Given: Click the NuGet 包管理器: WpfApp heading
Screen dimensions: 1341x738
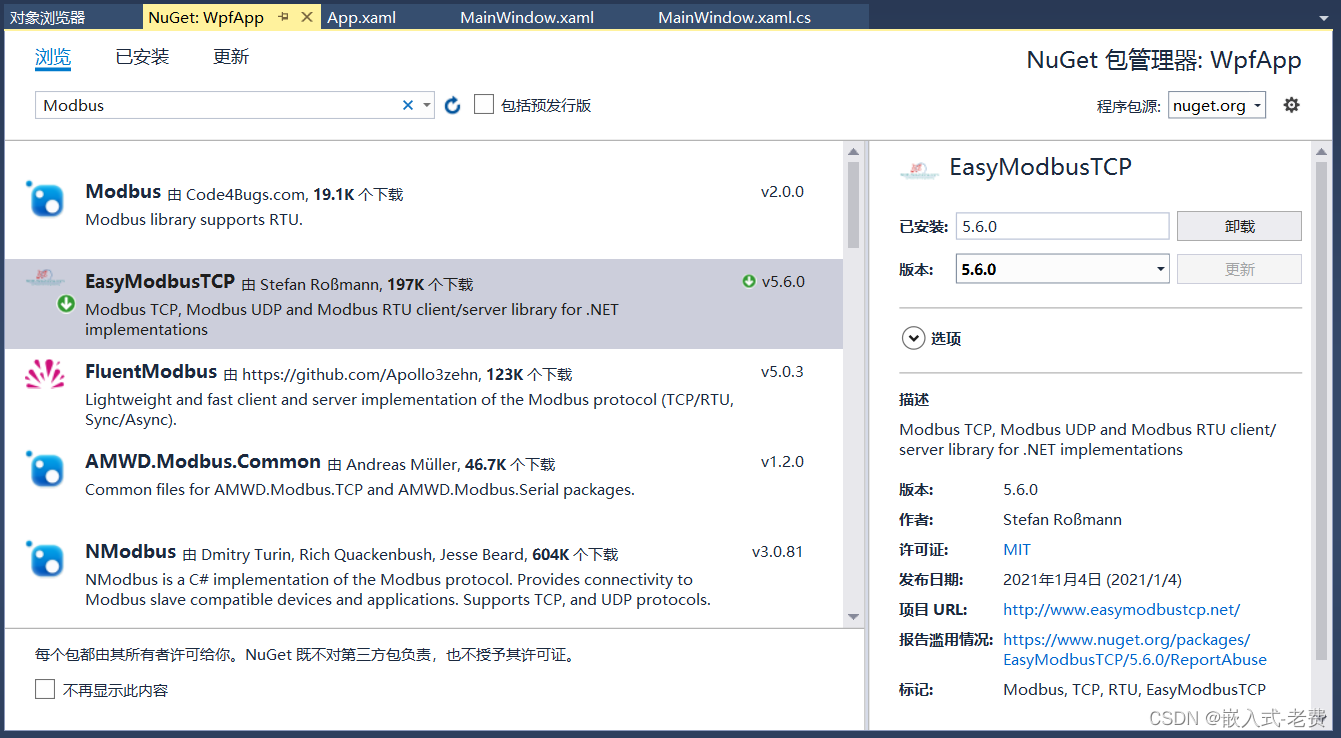Looking at the screenshot, I should 1164,60.
